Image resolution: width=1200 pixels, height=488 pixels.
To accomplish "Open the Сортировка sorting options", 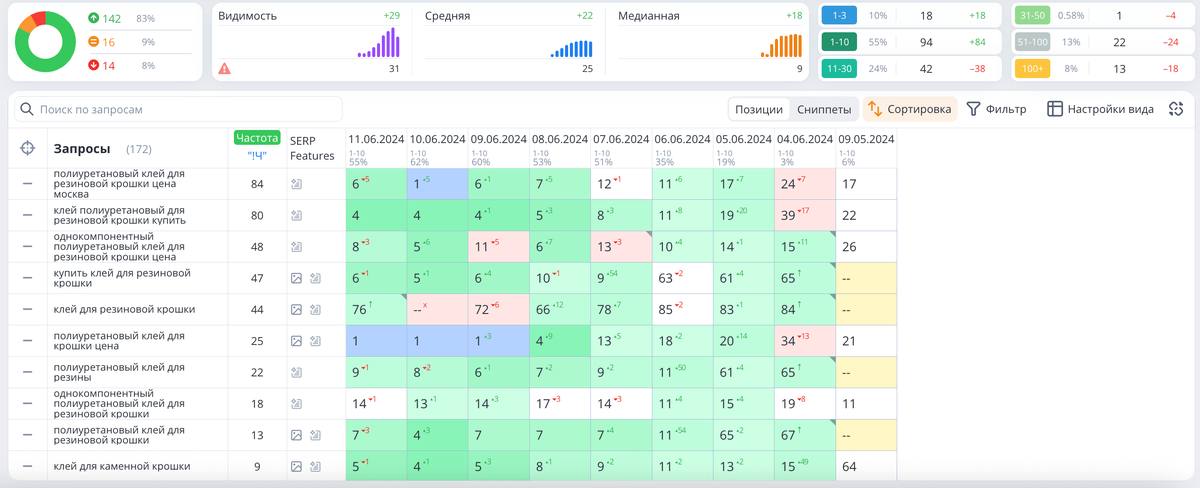I will point(910,109).
